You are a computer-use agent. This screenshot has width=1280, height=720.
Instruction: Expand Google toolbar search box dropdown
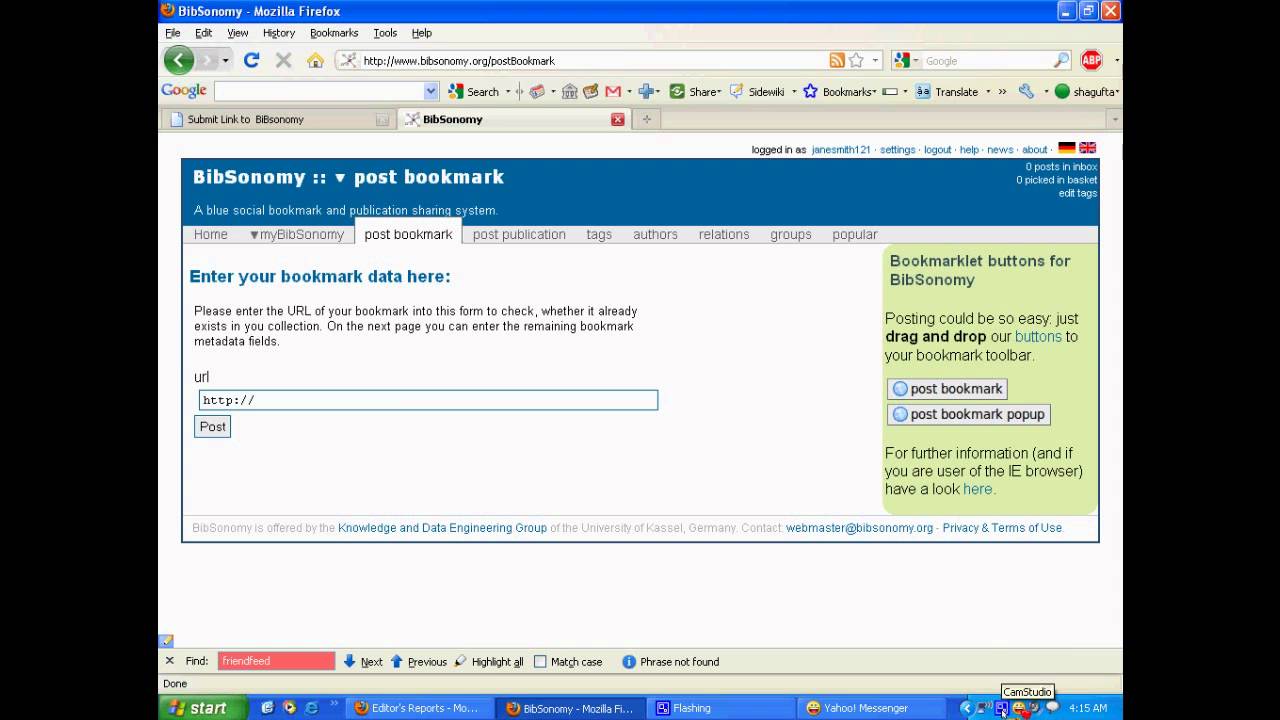(x=431, y=91)
